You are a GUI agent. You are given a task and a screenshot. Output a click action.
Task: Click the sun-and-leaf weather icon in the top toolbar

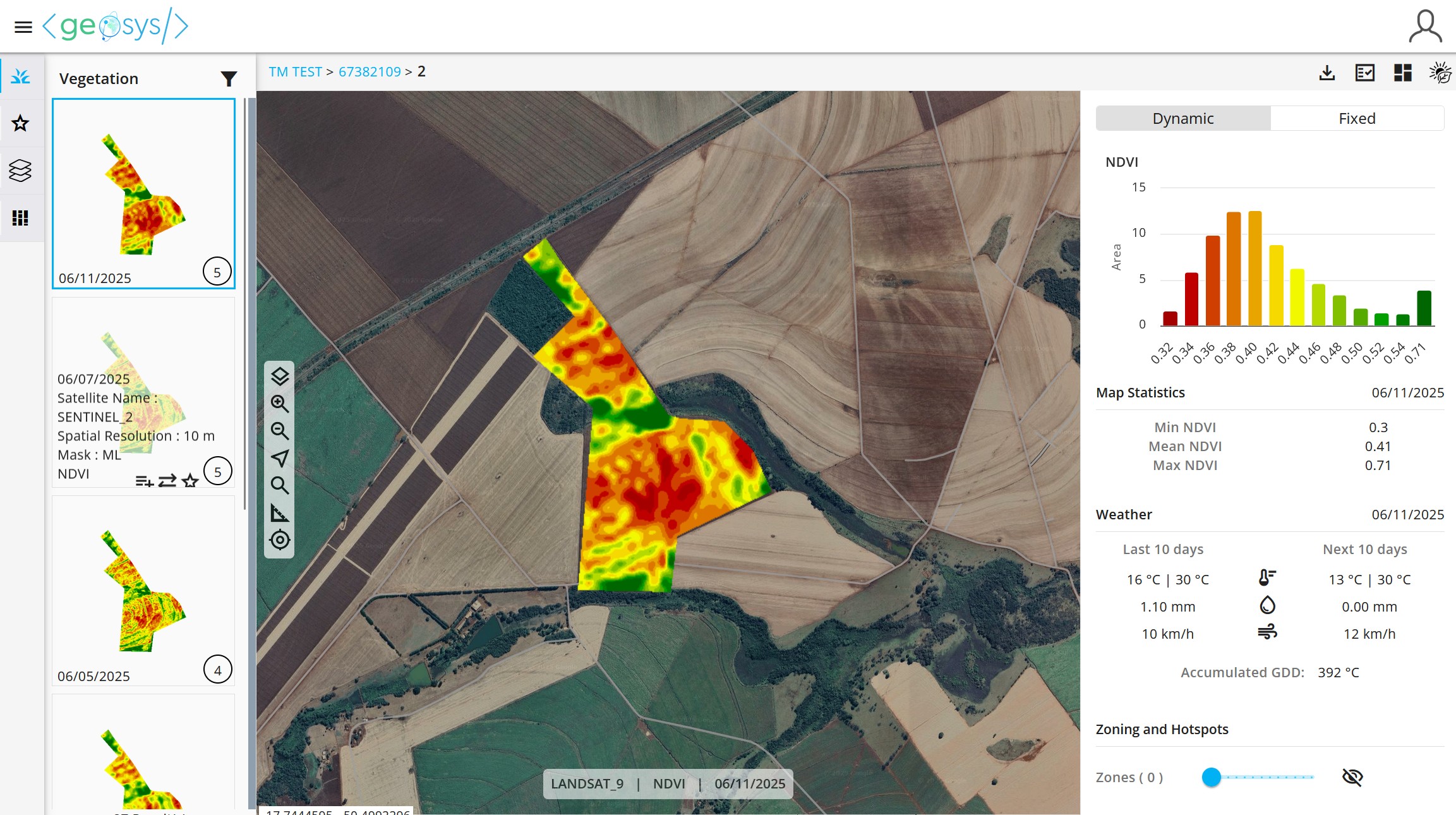(1442, 74)
